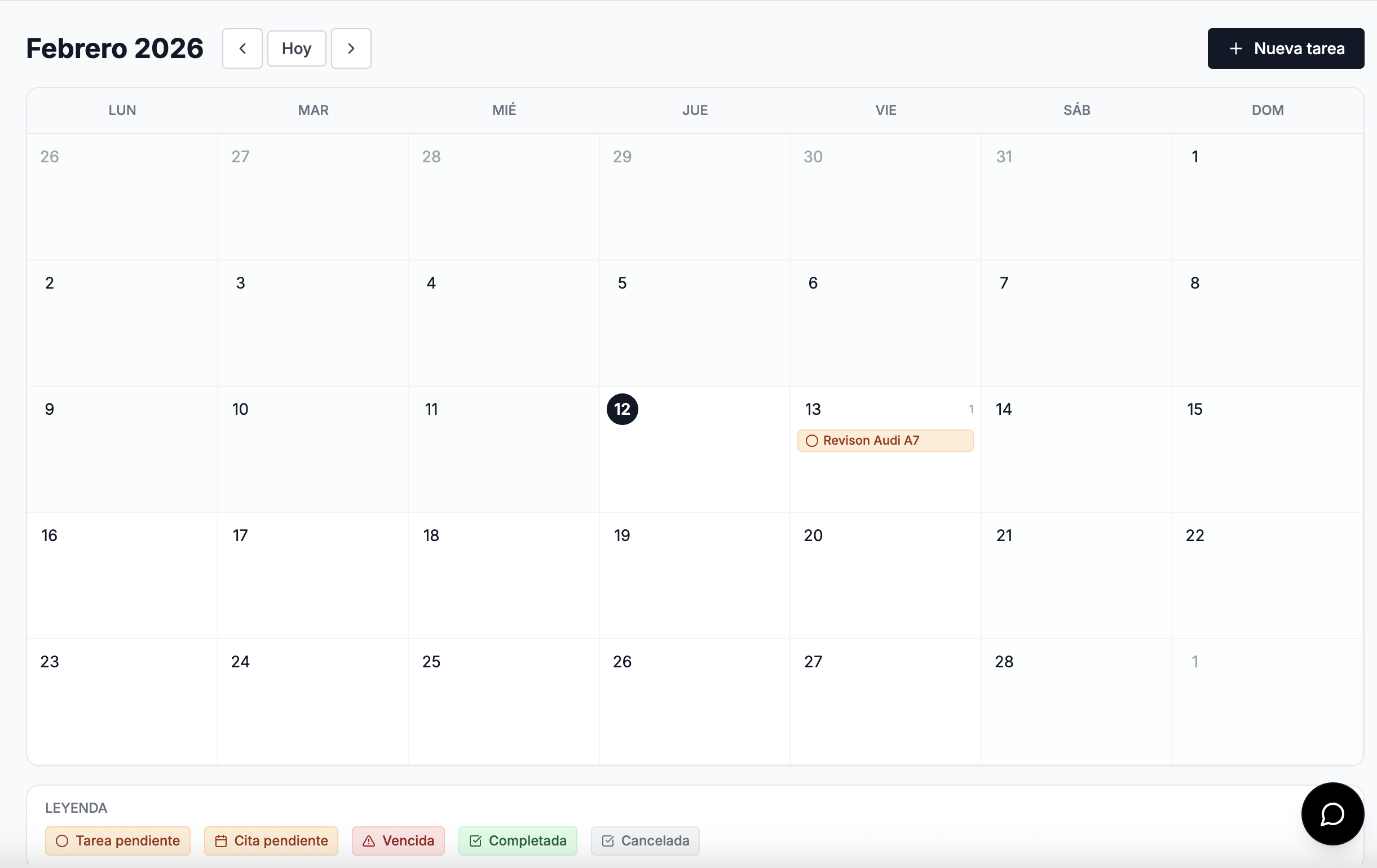1377x868 pixels.
Task: Click the Hoy button
Action: tap(297, 48)
